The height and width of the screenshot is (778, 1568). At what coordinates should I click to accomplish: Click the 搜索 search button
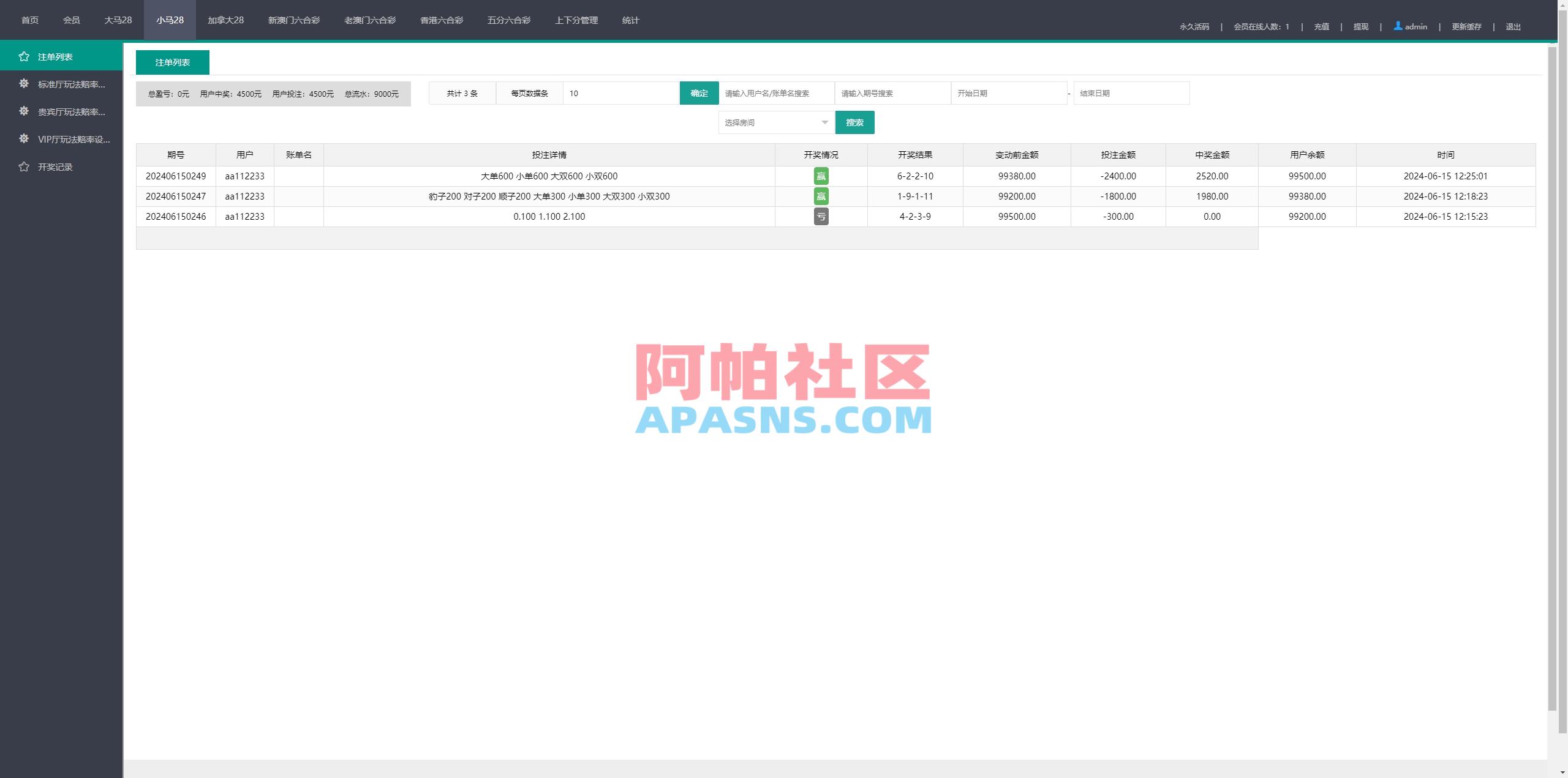tap(854, 122)
